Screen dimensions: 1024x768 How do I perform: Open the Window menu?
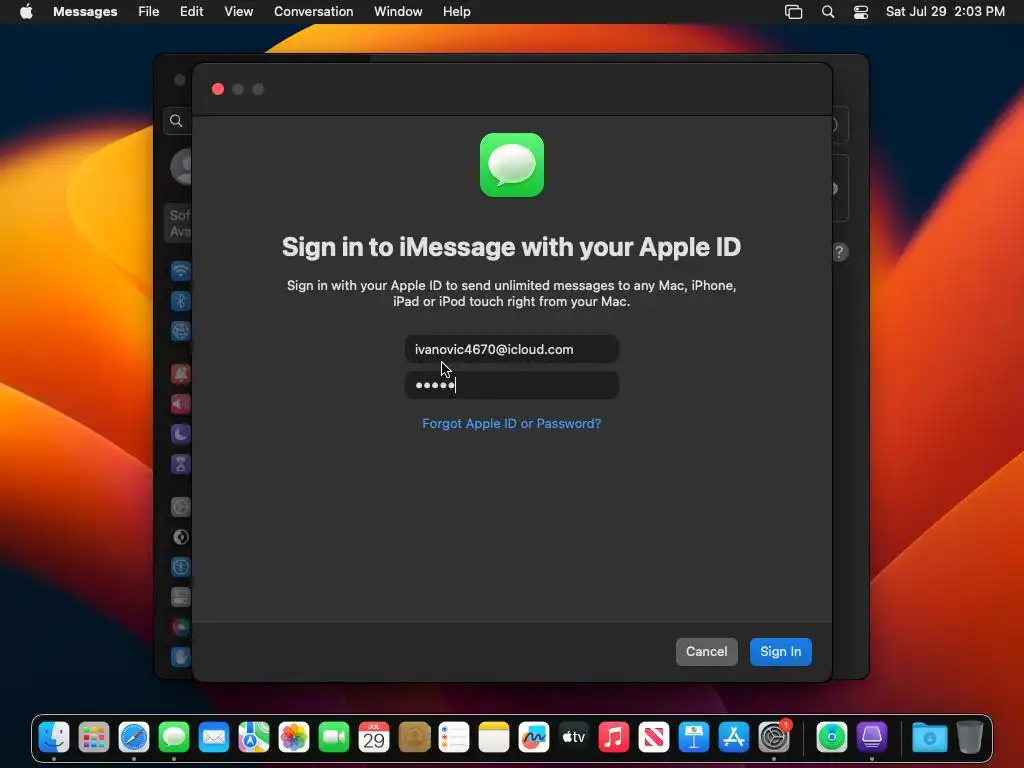[x=398, y=12]
